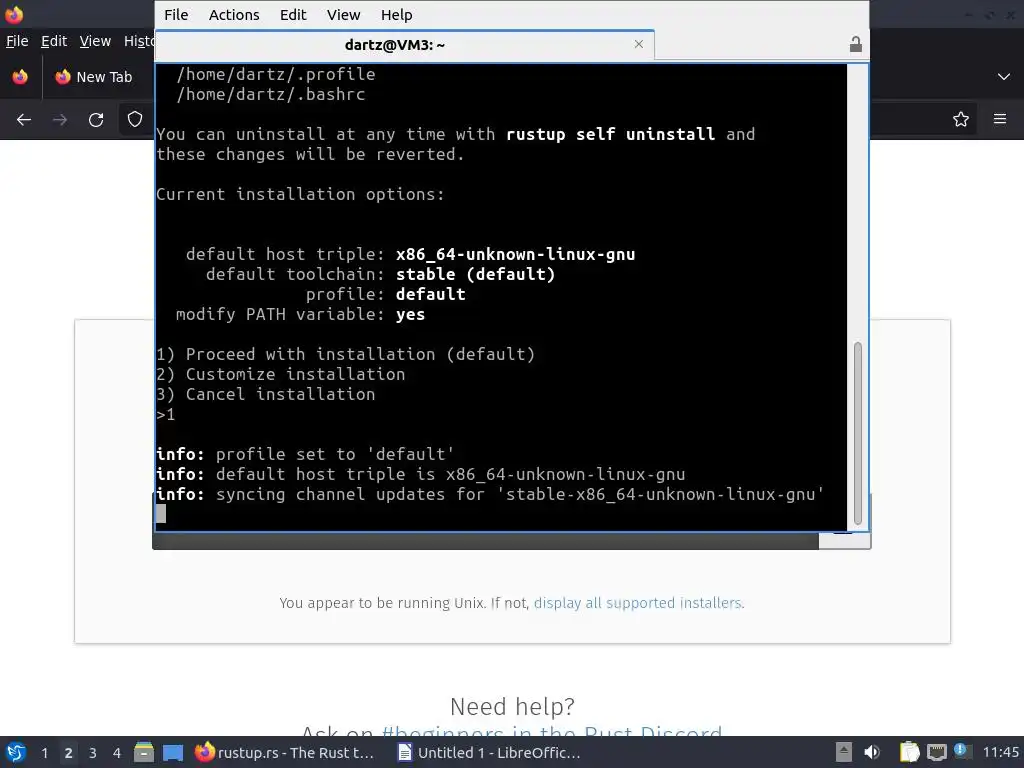This screenshot has height=768, width=1024.
Task: Open Firefox History menu
Action: [139, 41]
